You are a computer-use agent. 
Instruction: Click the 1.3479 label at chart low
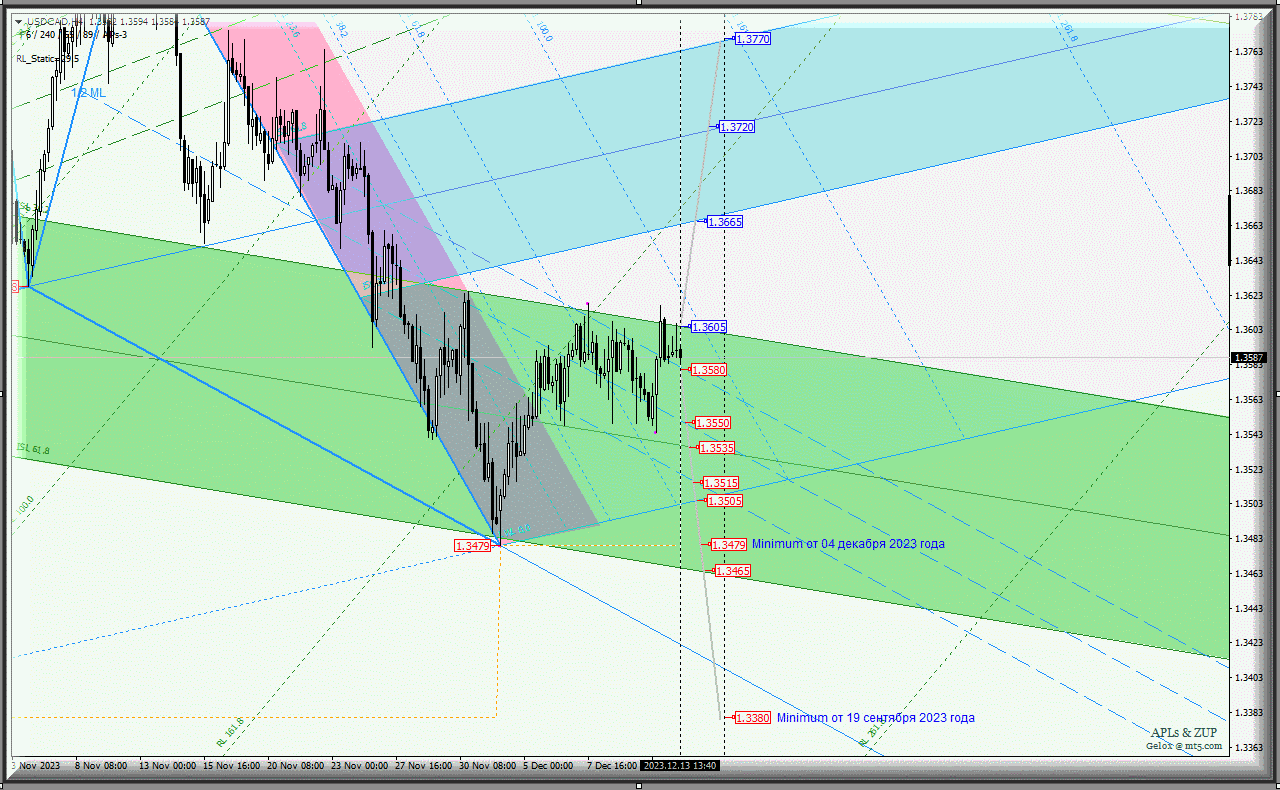[x=472, y=546]
